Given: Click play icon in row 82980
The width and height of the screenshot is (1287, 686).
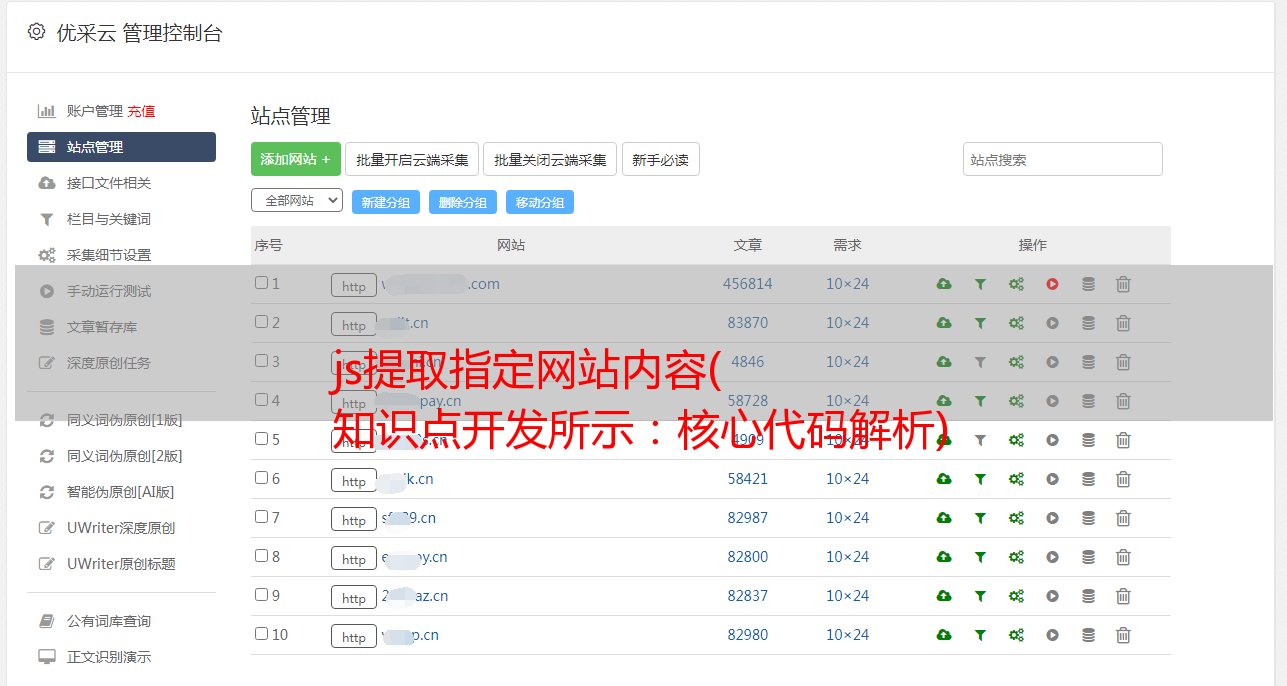Looking at the screenshot, I should (x=1052, y=635).
